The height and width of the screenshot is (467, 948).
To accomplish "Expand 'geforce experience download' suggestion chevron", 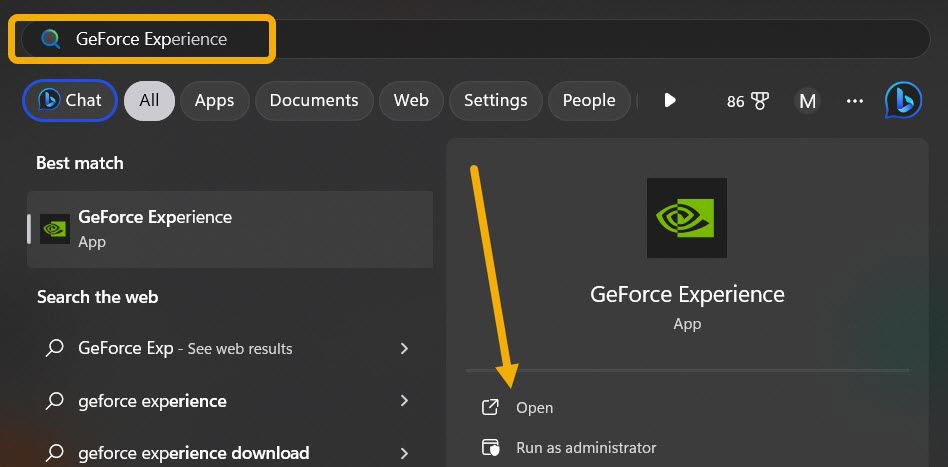I will (404, 453).
